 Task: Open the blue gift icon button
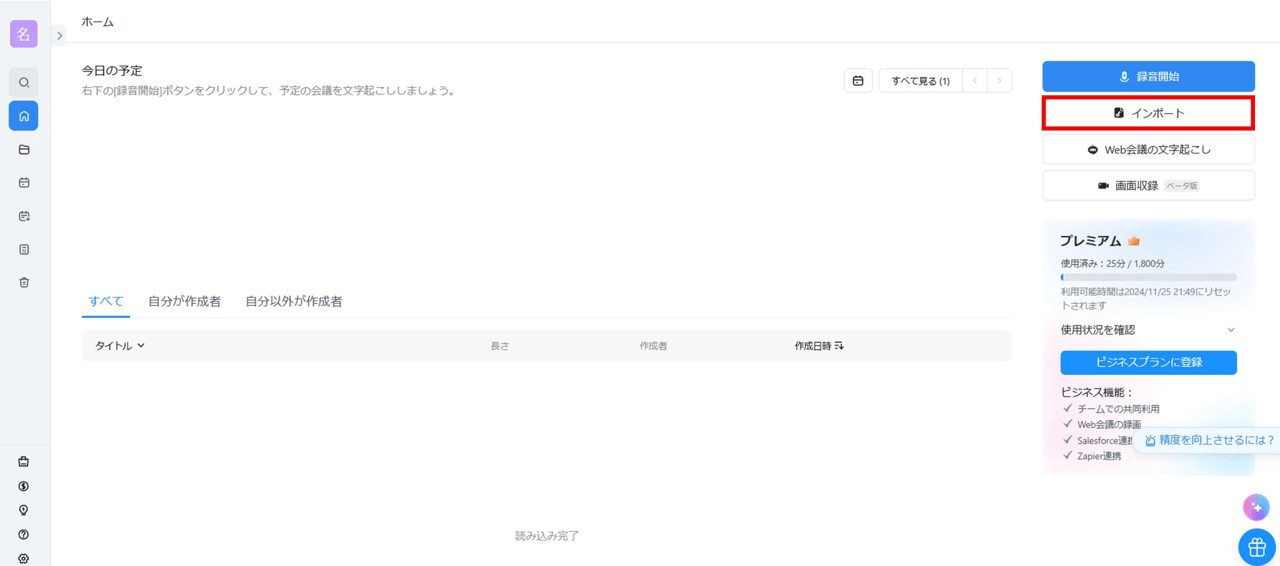click(x=1257, y=547)
